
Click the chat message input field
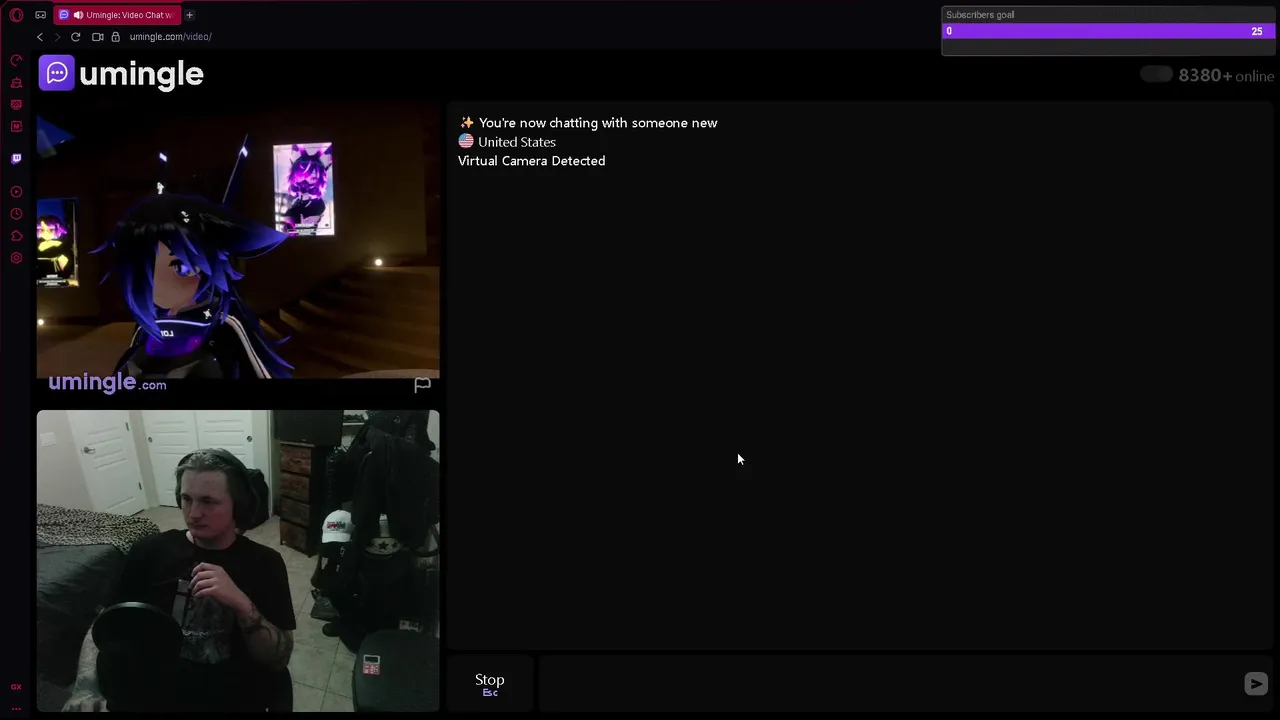tap(888, 684)
